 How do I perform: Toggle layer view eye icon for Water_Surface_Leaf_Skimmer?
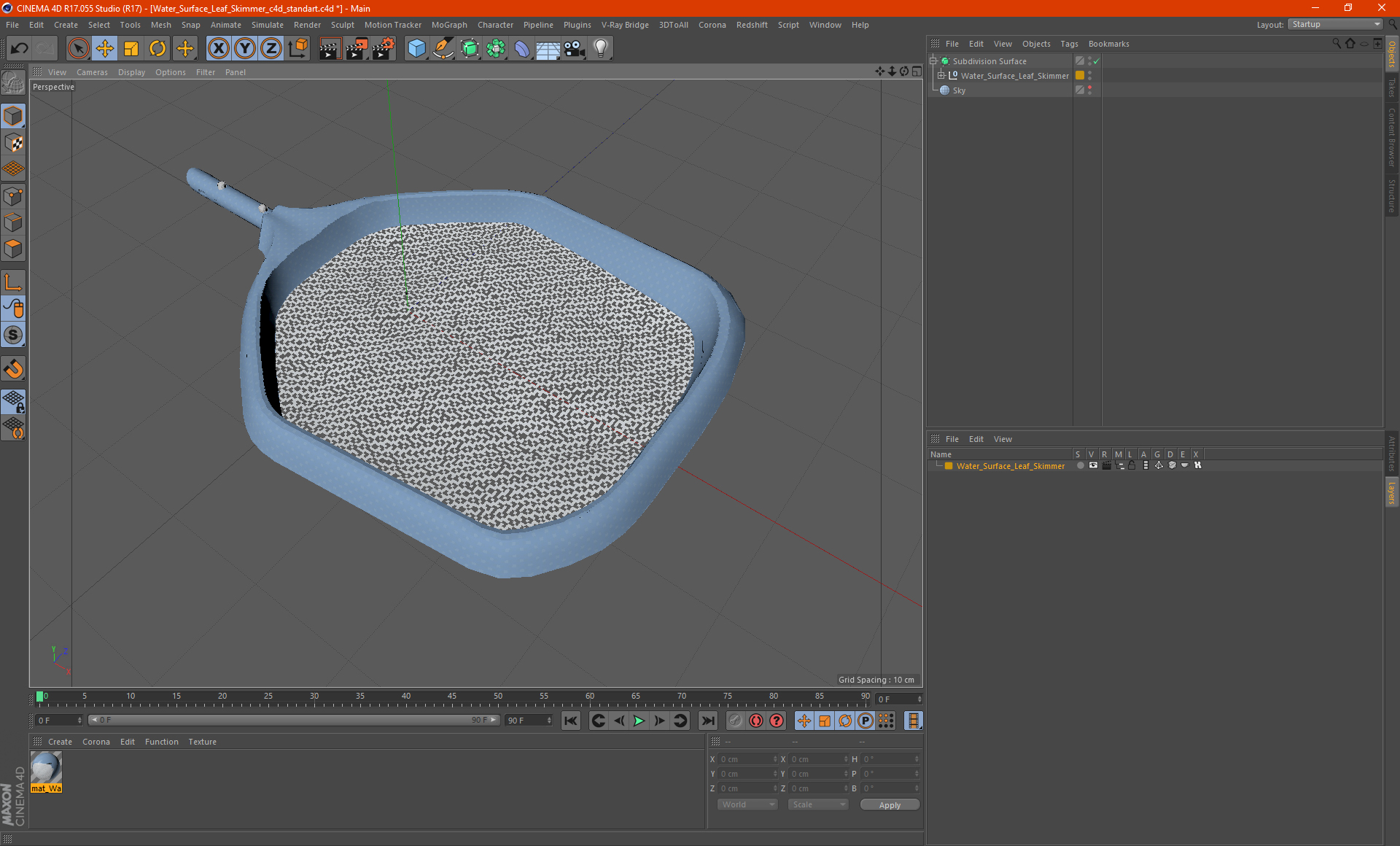click(1093, 465)
